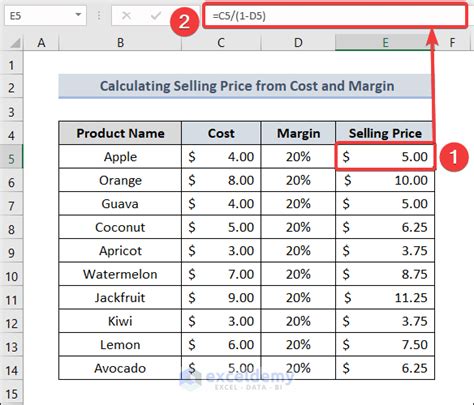
Task: Click Kiwi's margin cell showing 20%
Action: tap(298, 321)
